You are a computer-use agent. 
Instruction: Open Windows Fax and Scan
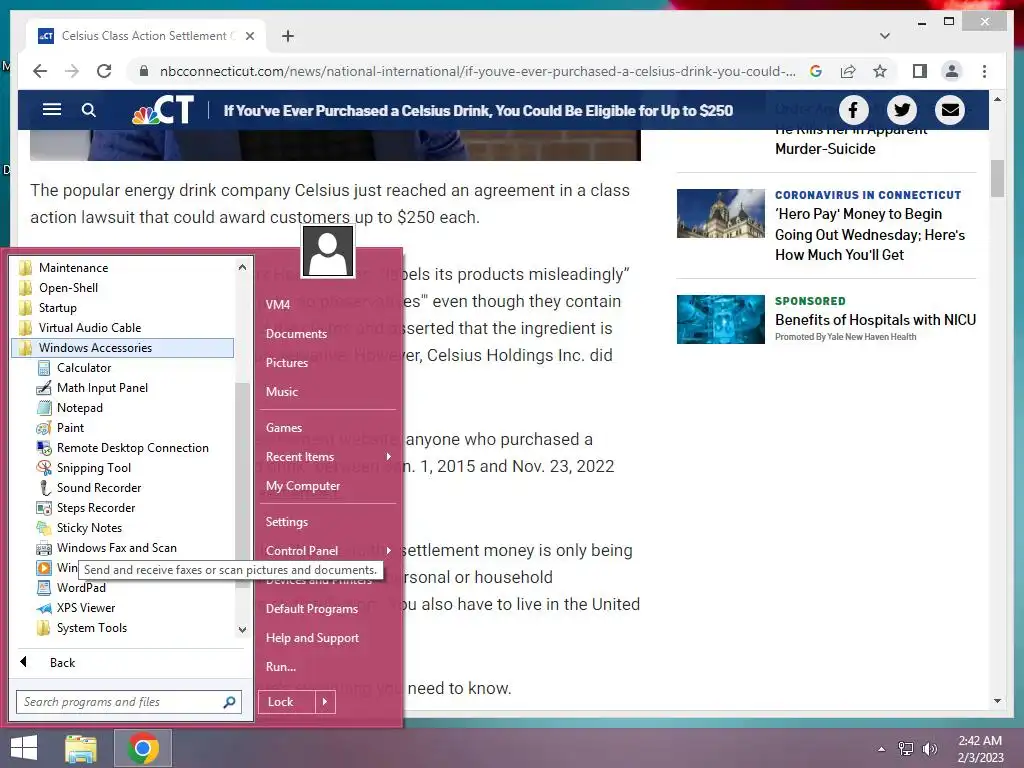116,548
